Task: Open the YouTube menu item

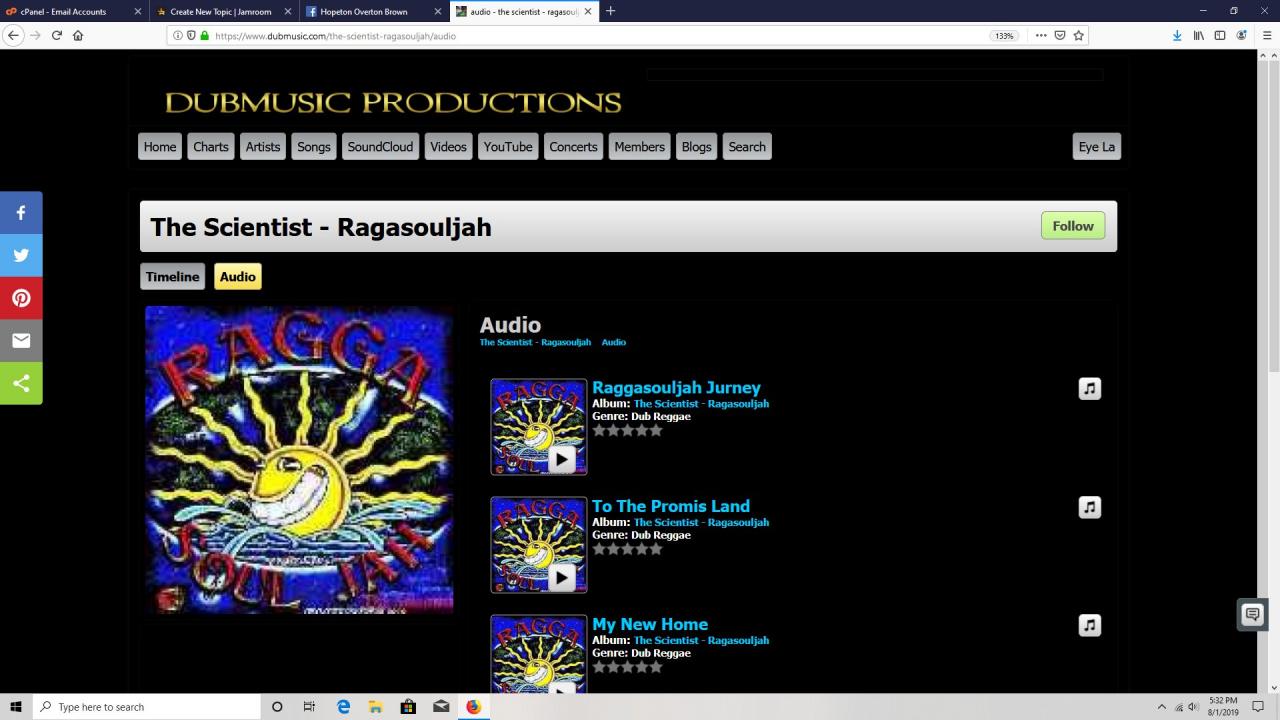Action: tap(508, 147)
